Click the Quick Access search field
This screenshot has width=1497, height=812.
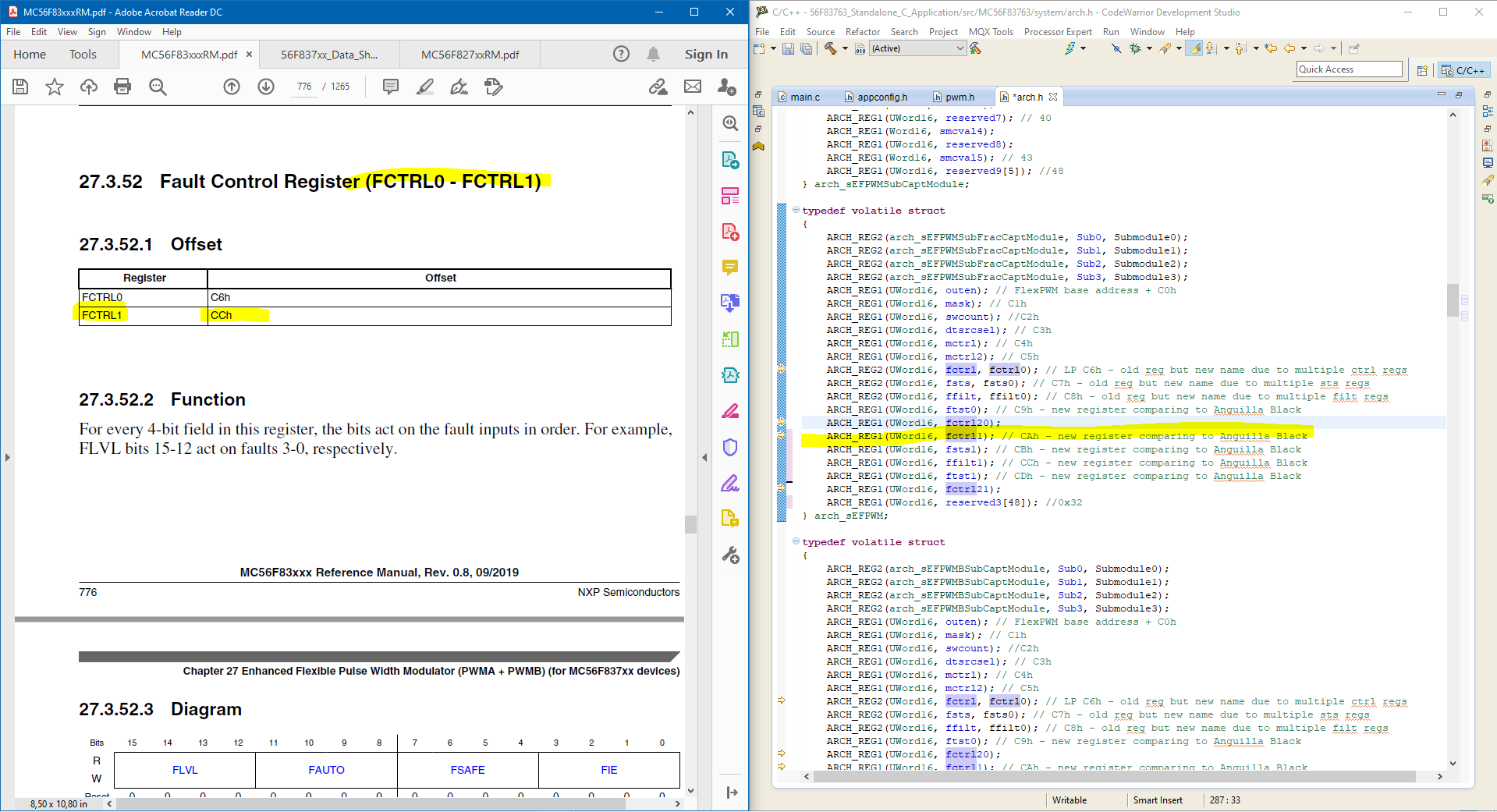(1349, 69)
